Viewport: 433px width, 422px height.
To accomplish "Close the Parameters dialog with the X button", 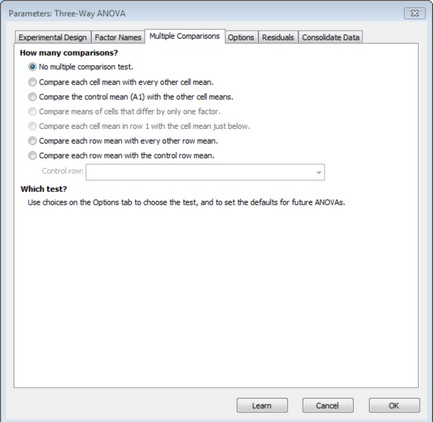I will [415, 13].
